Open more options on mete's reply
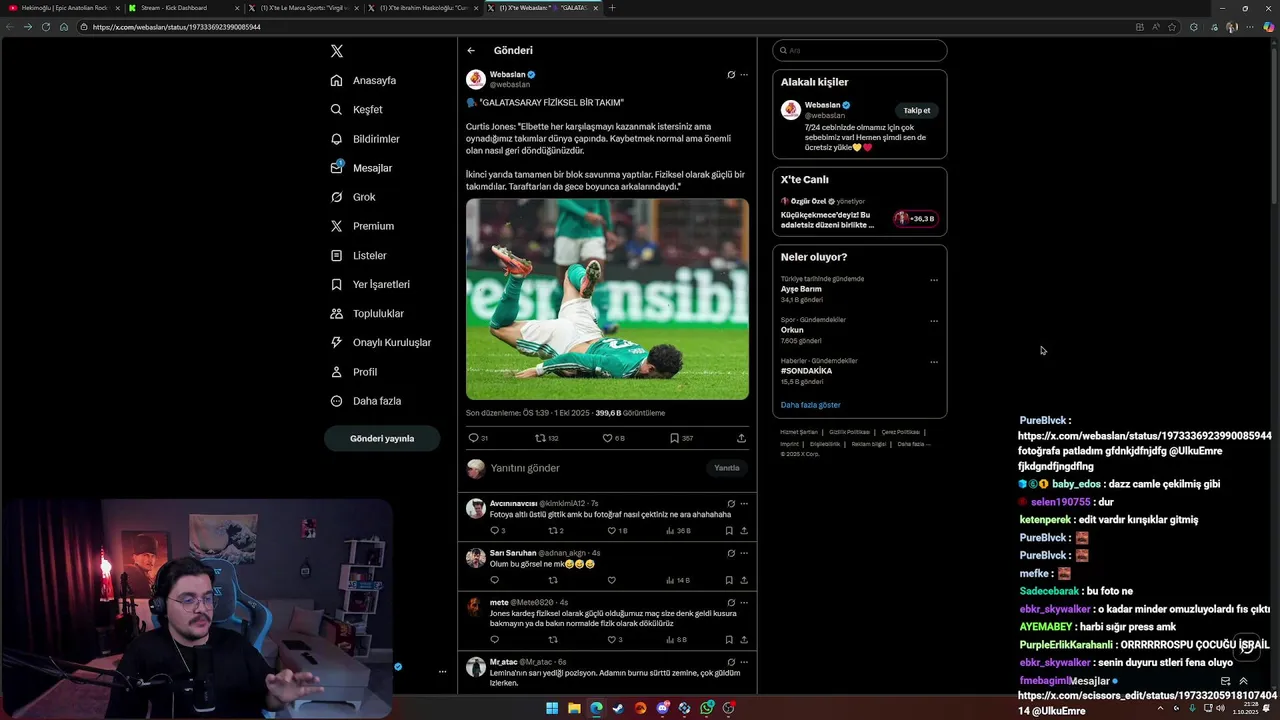This screenshot has height=720, width=1280. 744,602
